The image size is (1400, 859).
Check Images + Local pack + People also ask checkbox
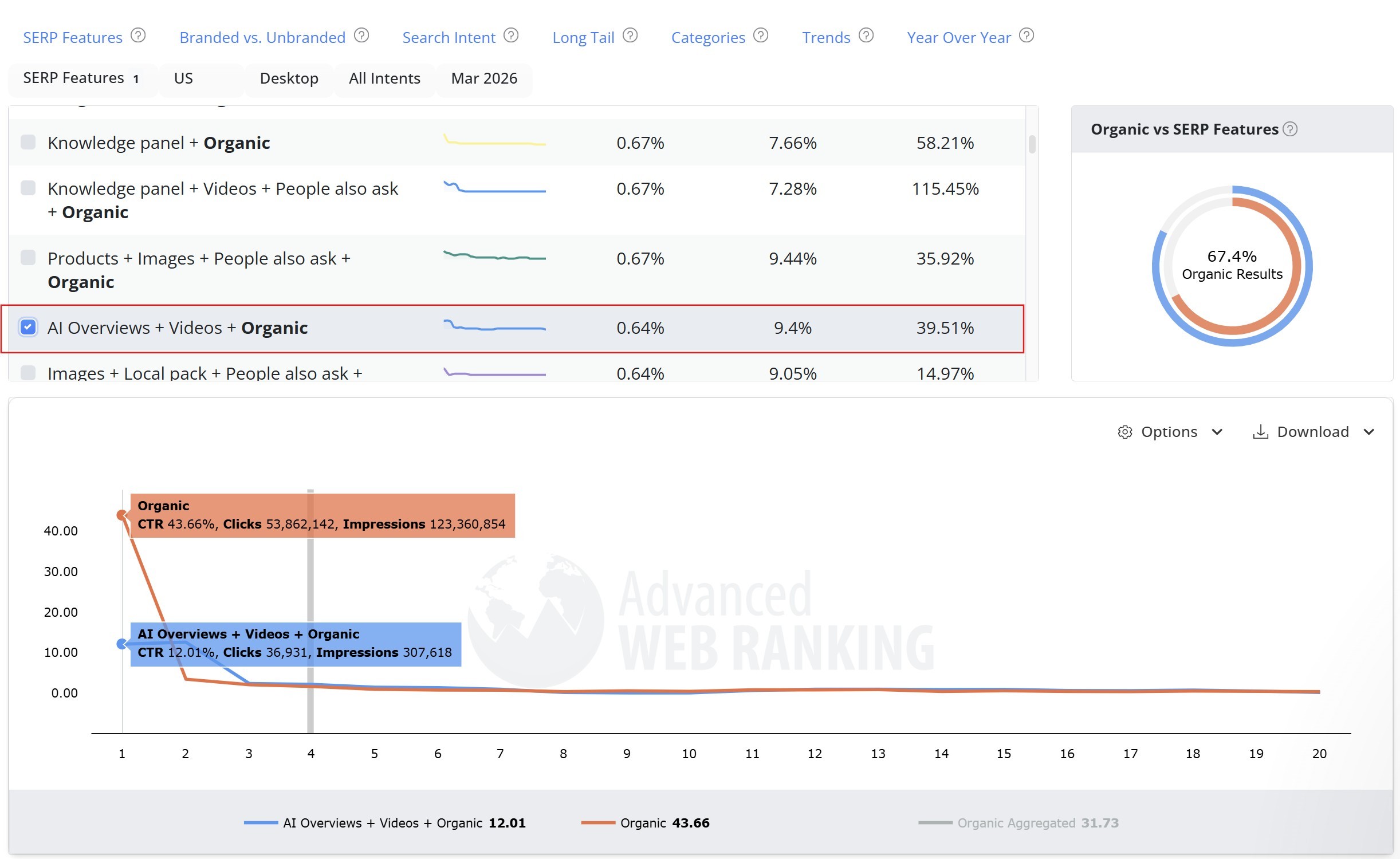[28, 373]
